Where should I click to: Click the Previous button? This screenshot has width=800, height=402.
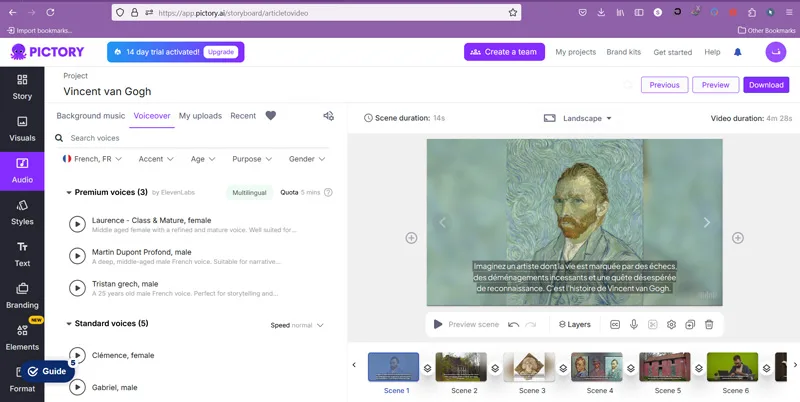664,85
